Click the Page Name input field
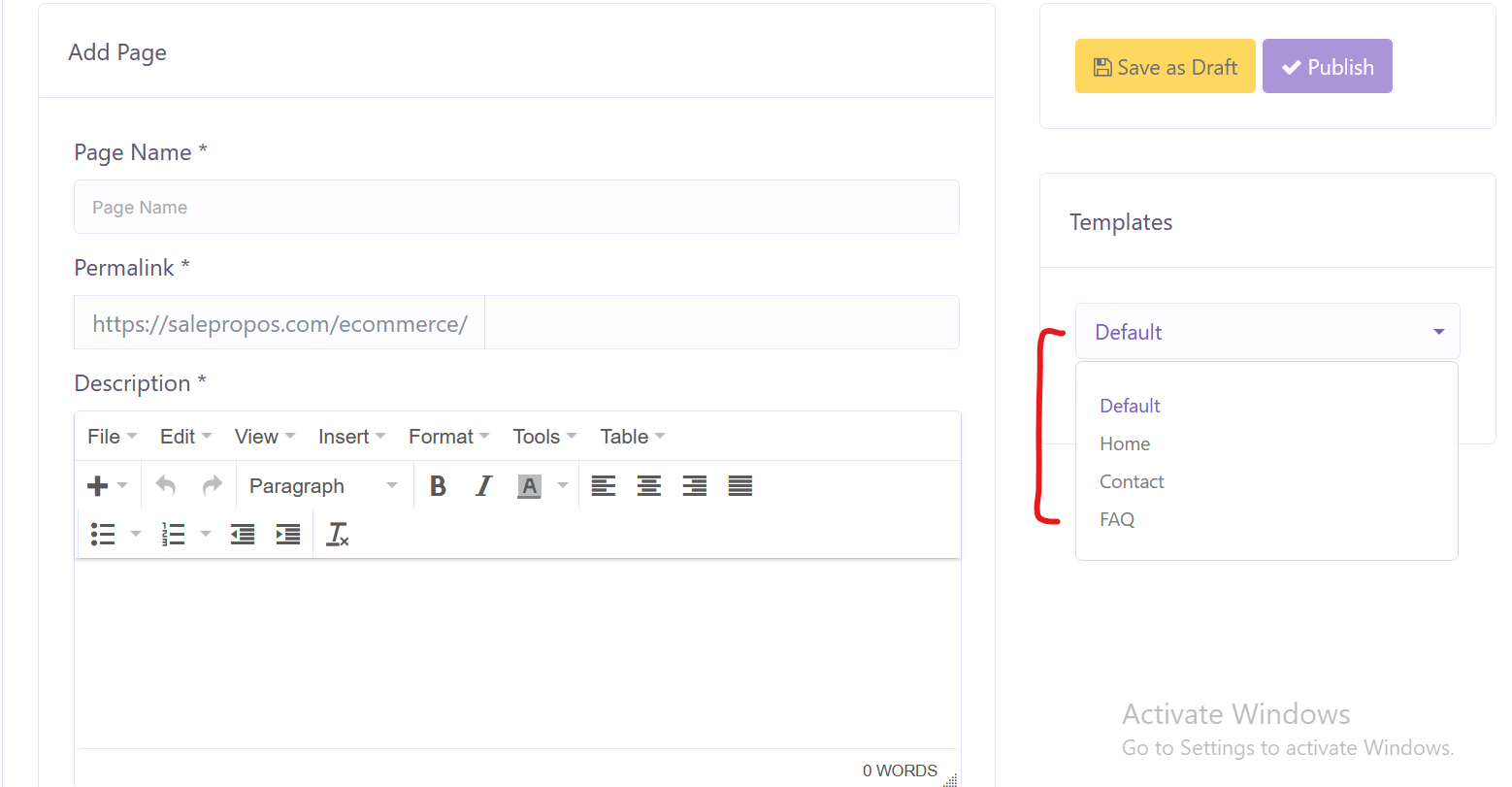1512x787 pixels. tap(516, 208)
